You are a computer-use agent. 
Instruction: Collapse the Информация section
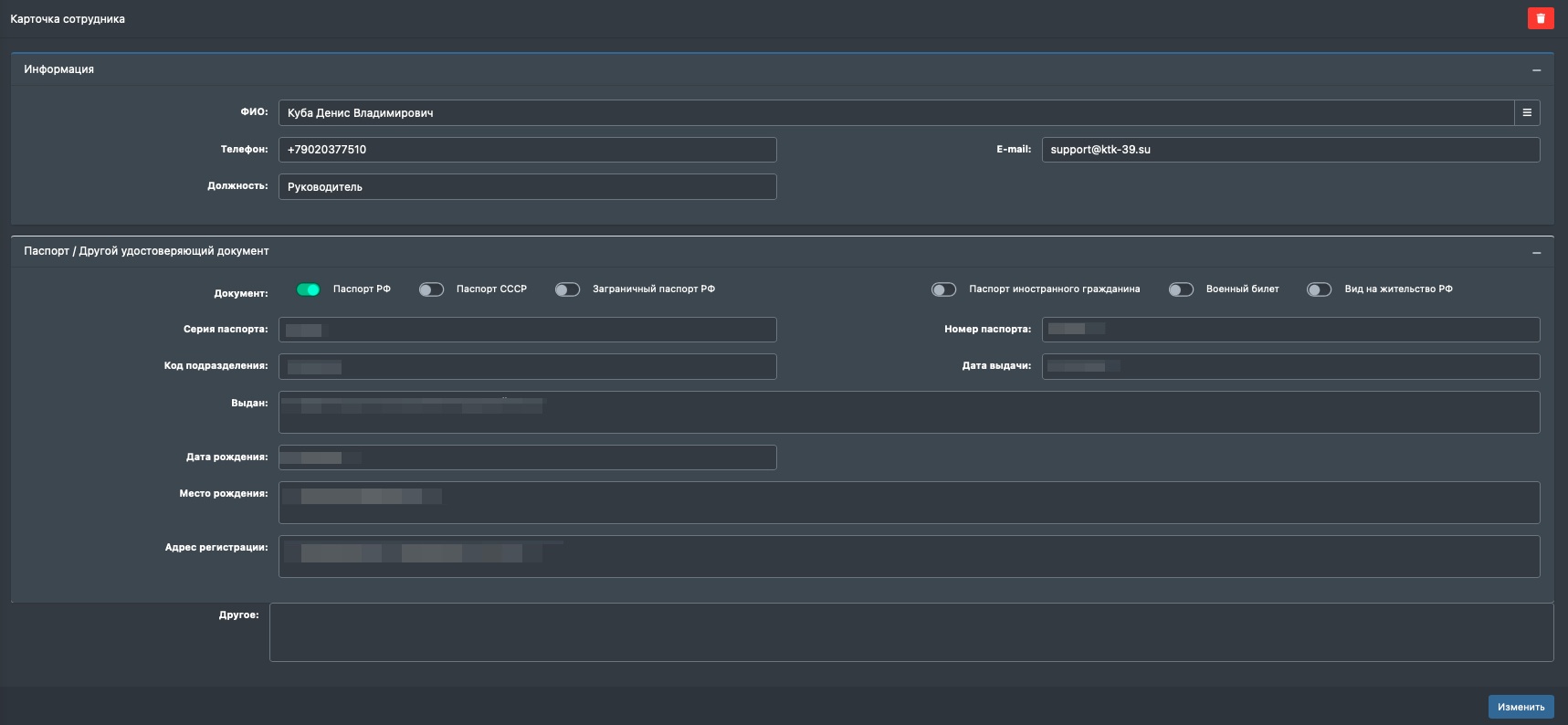tap(1536, 70)
